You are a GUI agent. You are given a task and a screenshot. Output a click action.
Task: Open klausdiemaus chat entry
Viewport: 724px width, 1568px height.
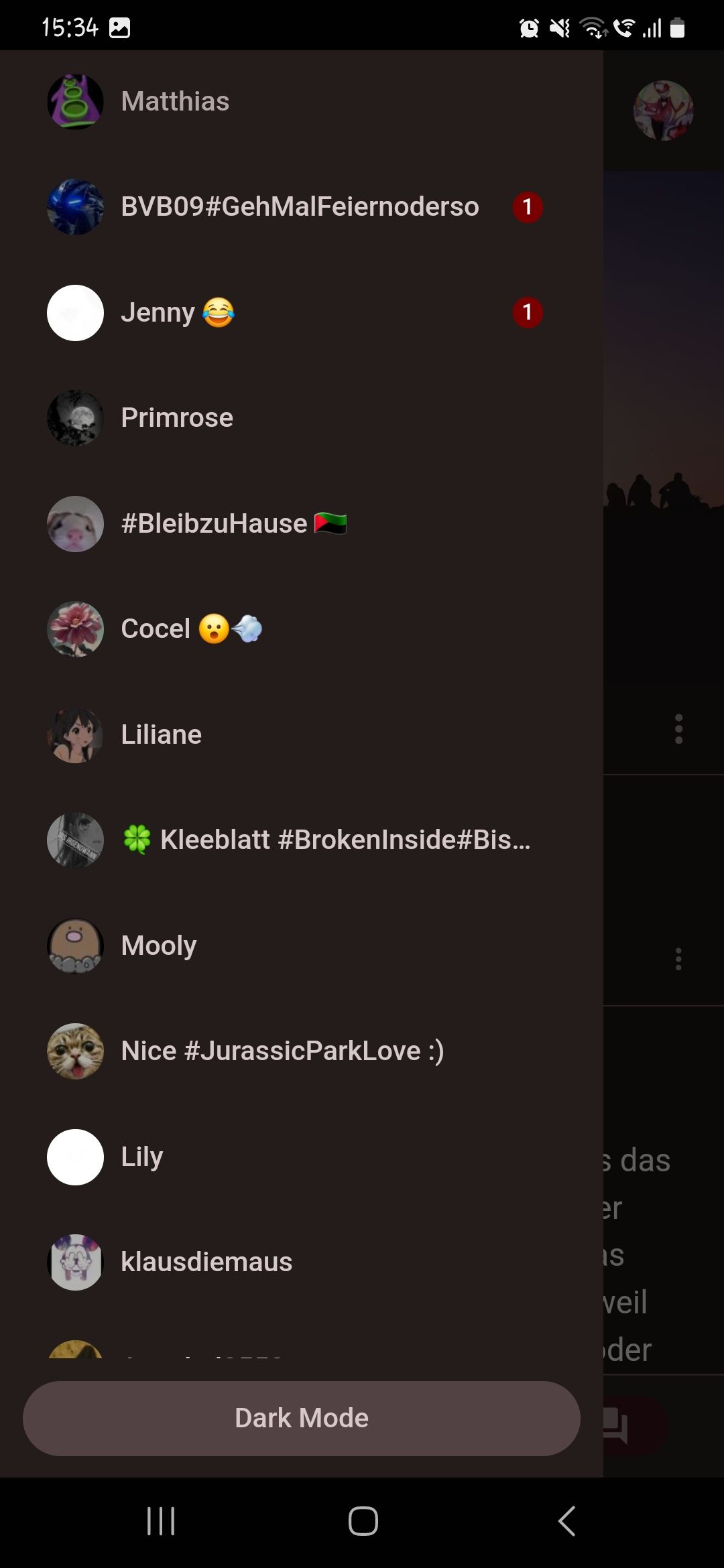tap(302, 1262)
